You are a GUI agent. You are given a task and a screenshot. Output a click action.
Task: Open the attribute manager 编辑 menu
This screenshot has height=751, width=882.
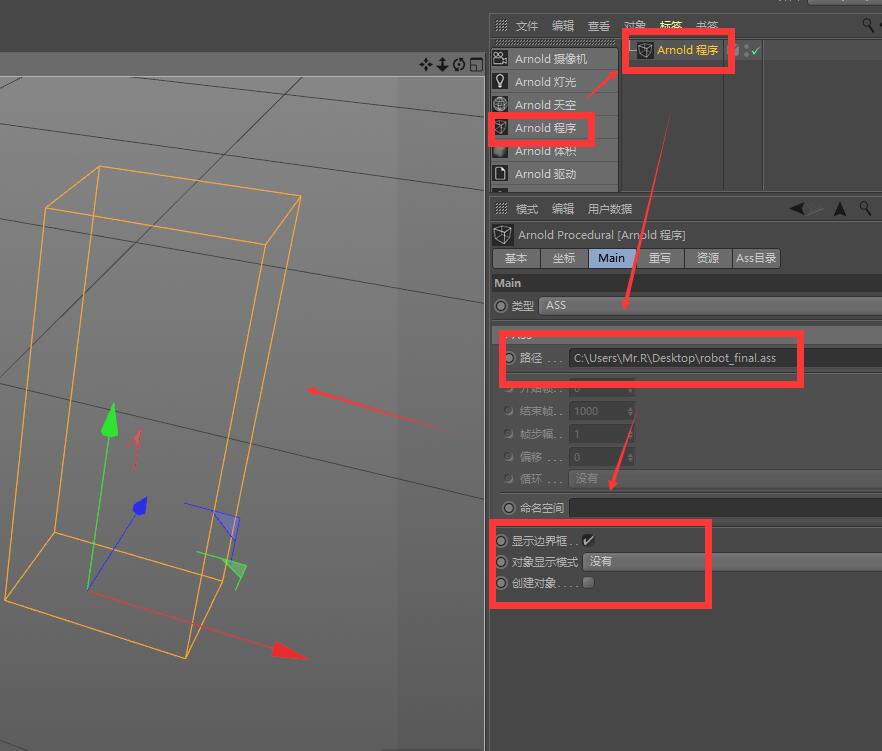(562, 209)
